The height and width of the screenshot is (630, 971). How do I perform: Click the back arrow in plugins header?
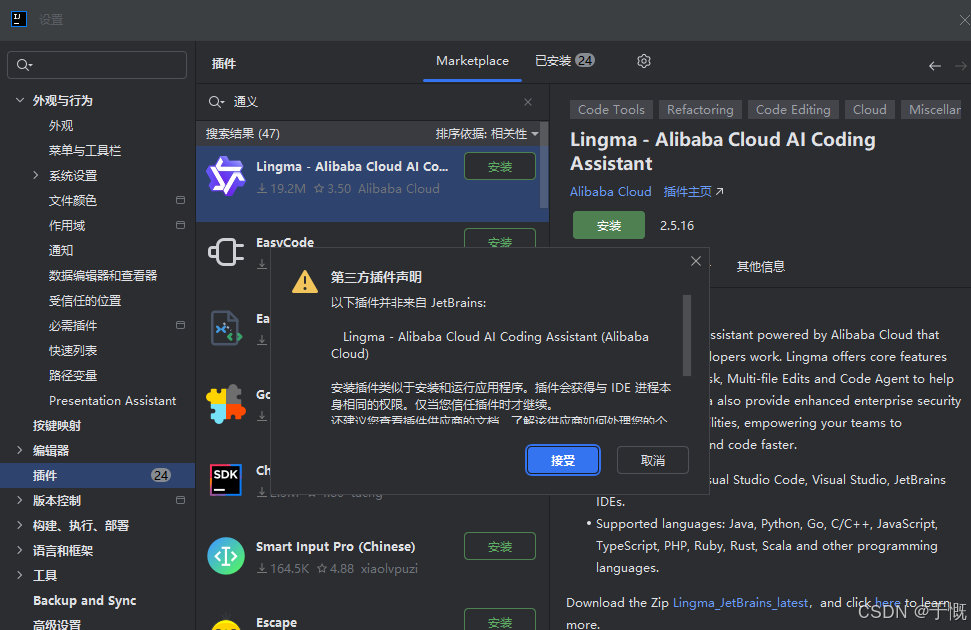click(x=935, y=66)
